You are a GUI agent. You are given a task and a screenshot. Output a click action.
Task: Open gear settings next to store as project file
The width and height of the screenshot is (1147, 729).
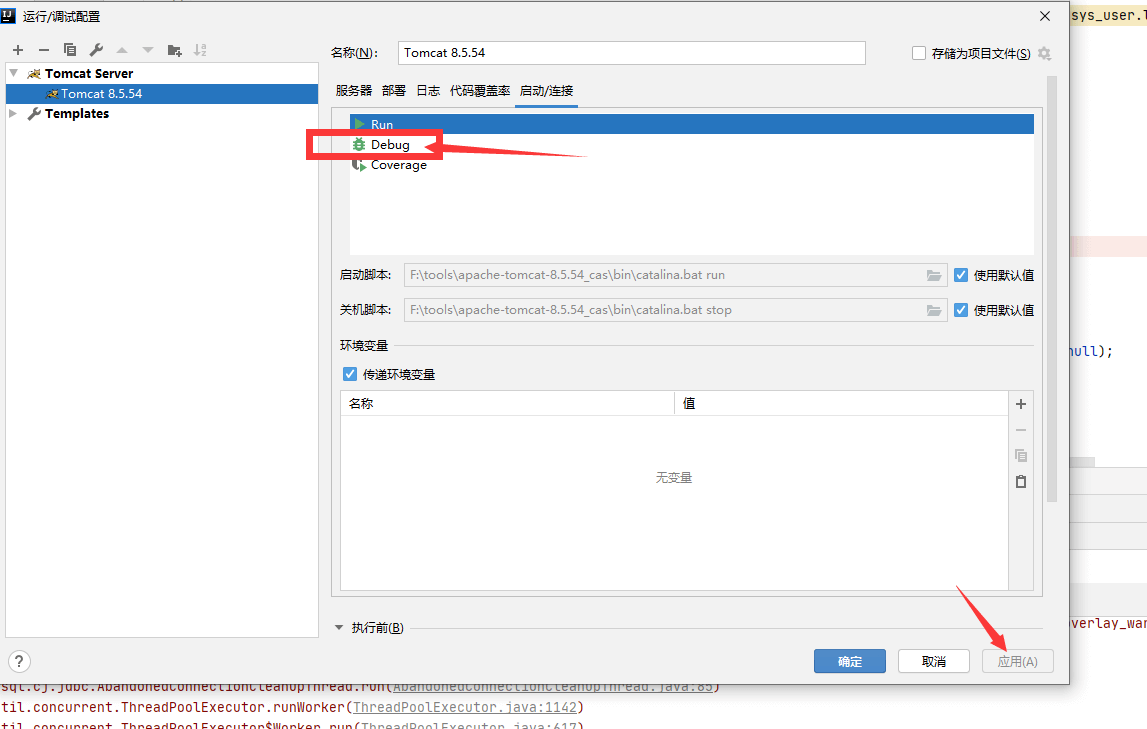click(x=1045, y=53)
